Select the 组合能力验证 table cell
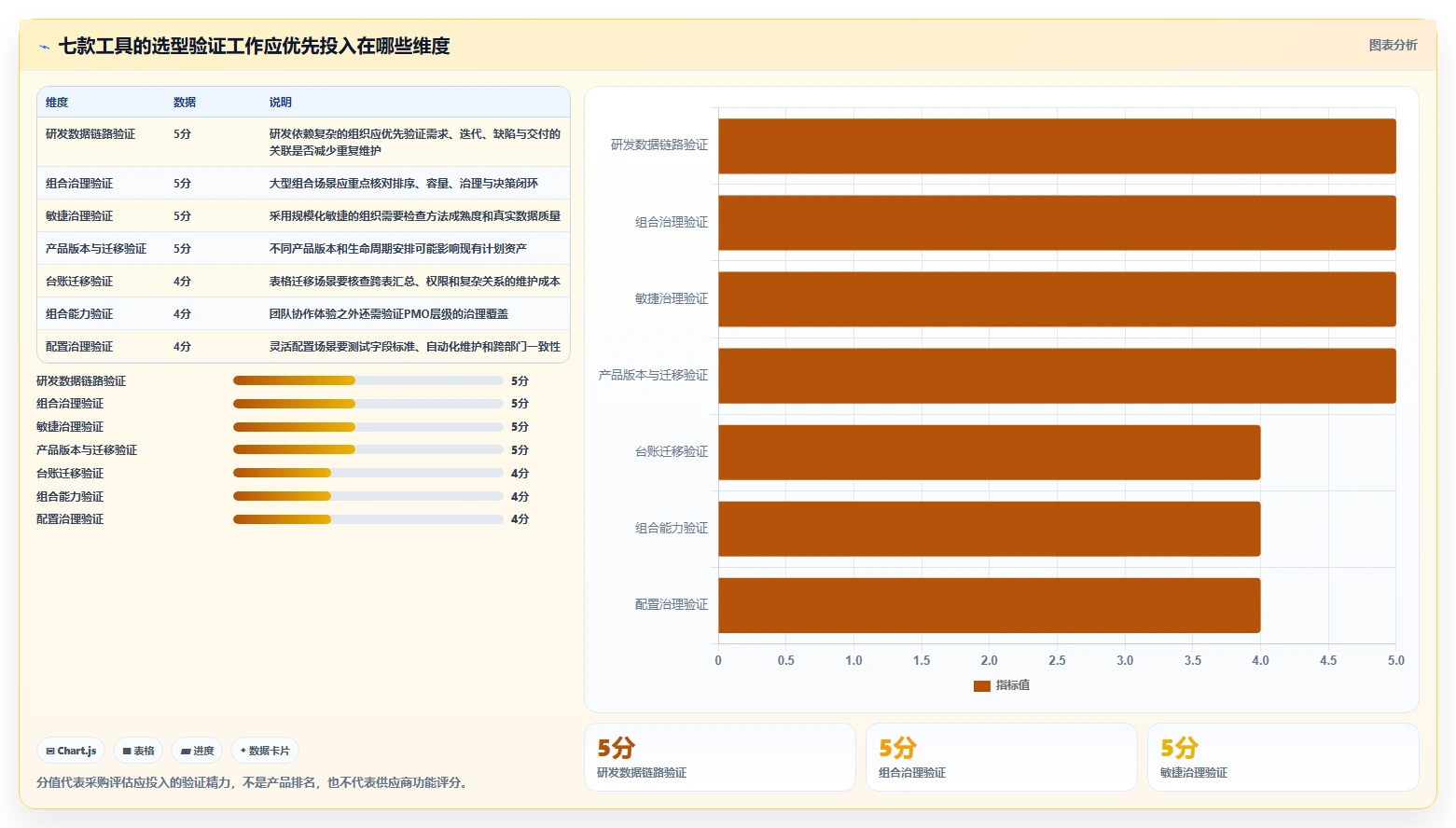Screen dimensions: 1456x828 point(79,314)
